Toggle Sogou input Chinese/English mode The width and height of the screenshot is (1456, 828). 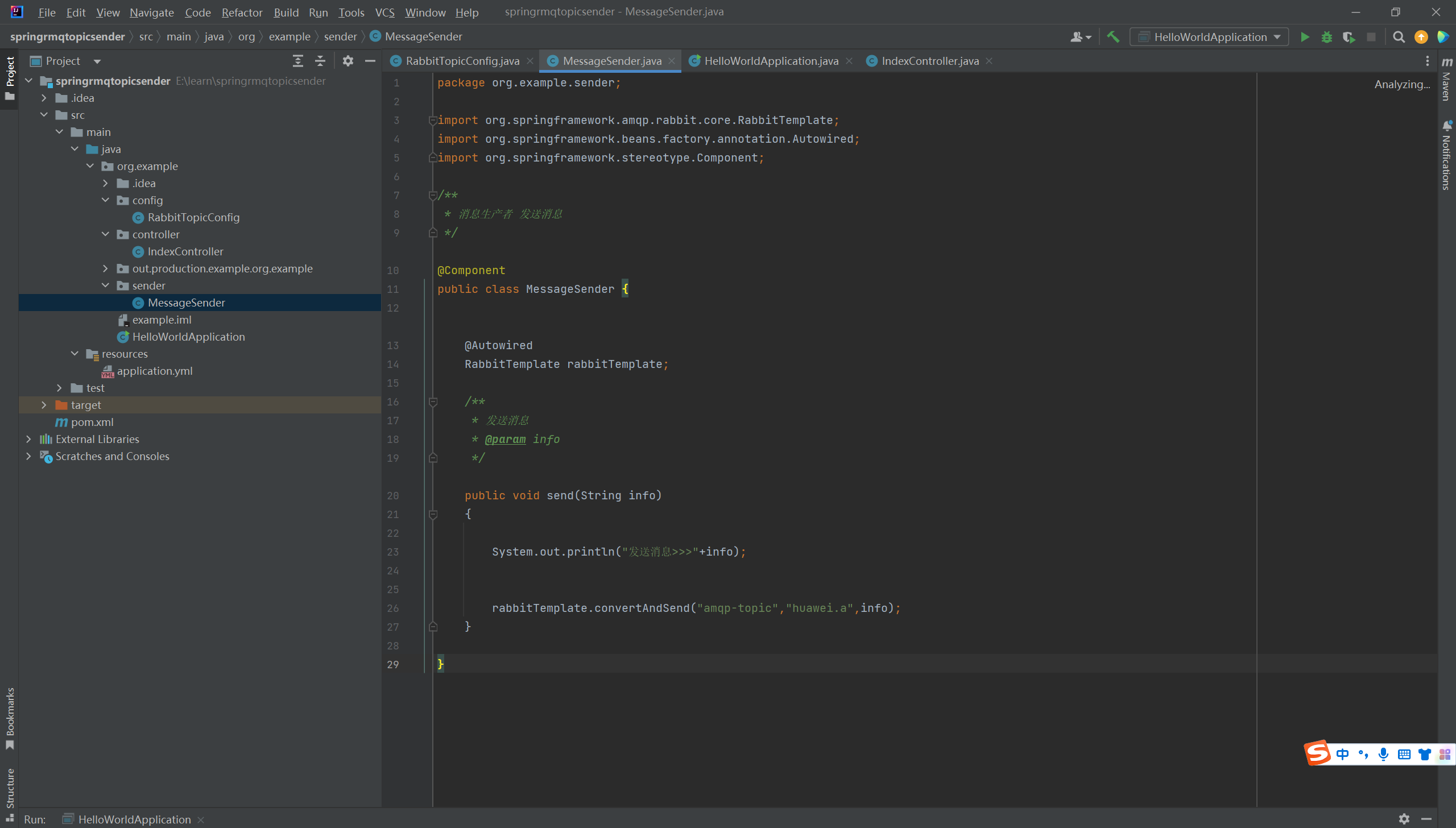1343,754
